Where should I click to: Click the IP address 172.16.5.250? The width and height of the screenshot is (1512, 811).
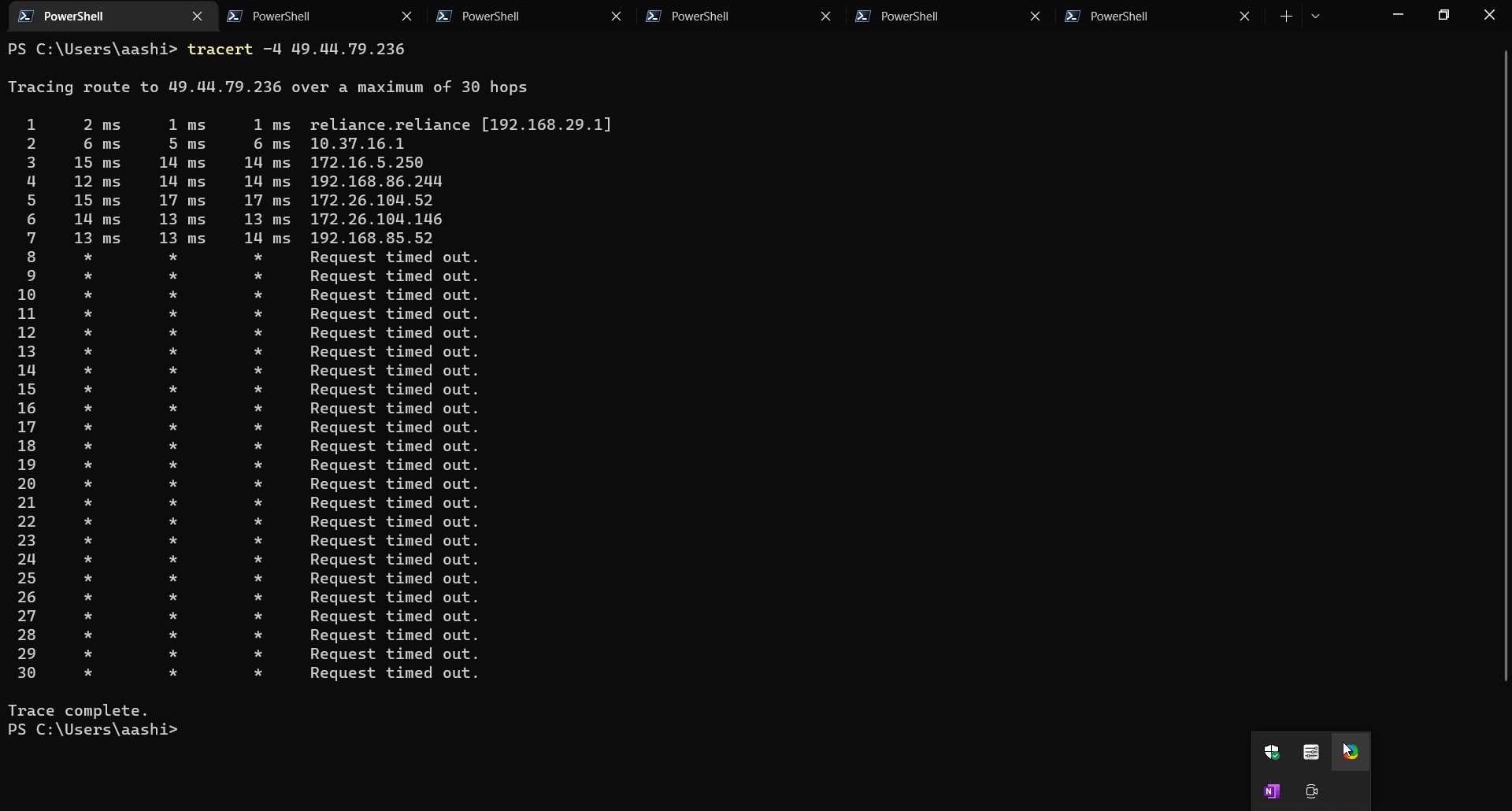point(366,162)
